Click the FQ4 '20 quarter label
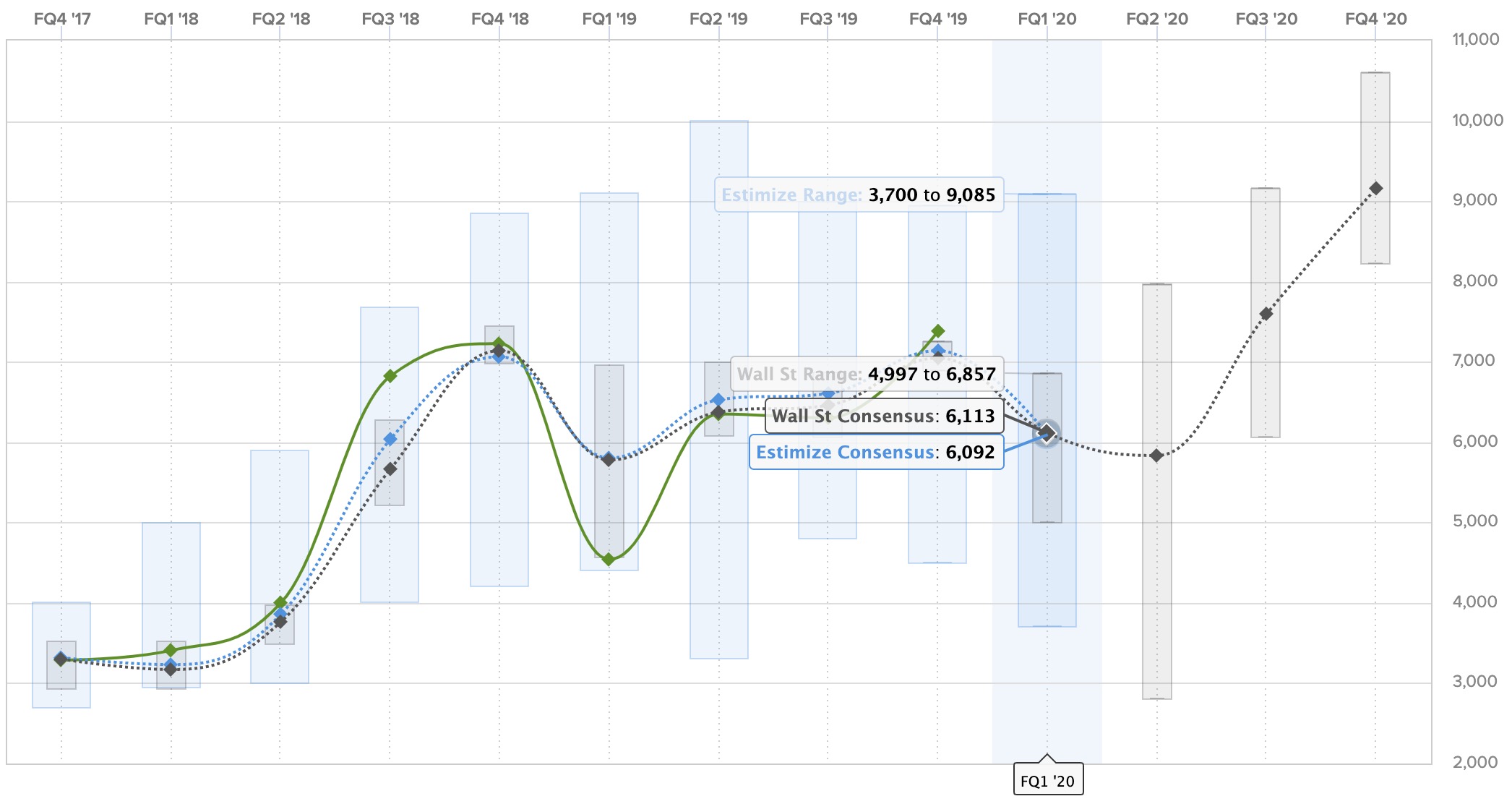Viewport: 1512px width, 804px height. (1375, 19)
